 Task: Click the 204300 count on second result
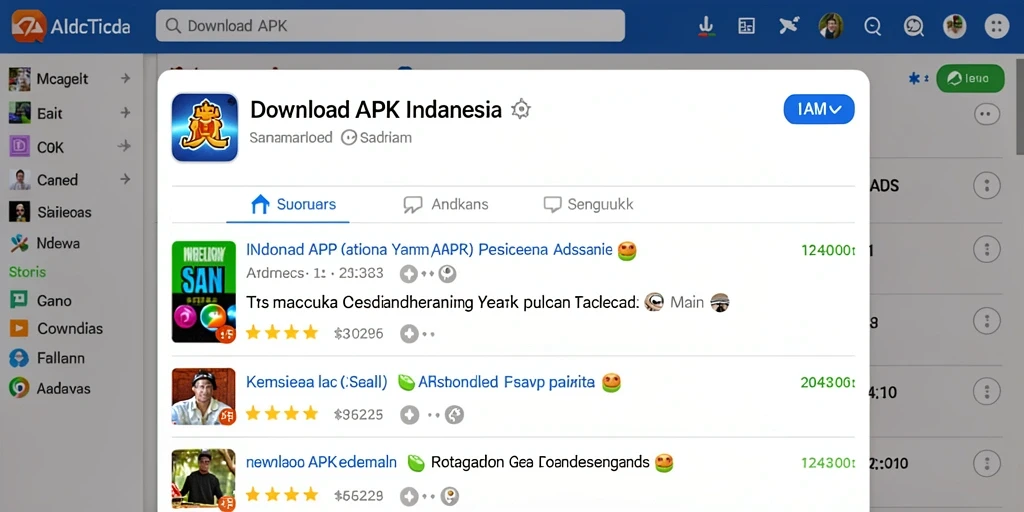[x=828, y=383]
